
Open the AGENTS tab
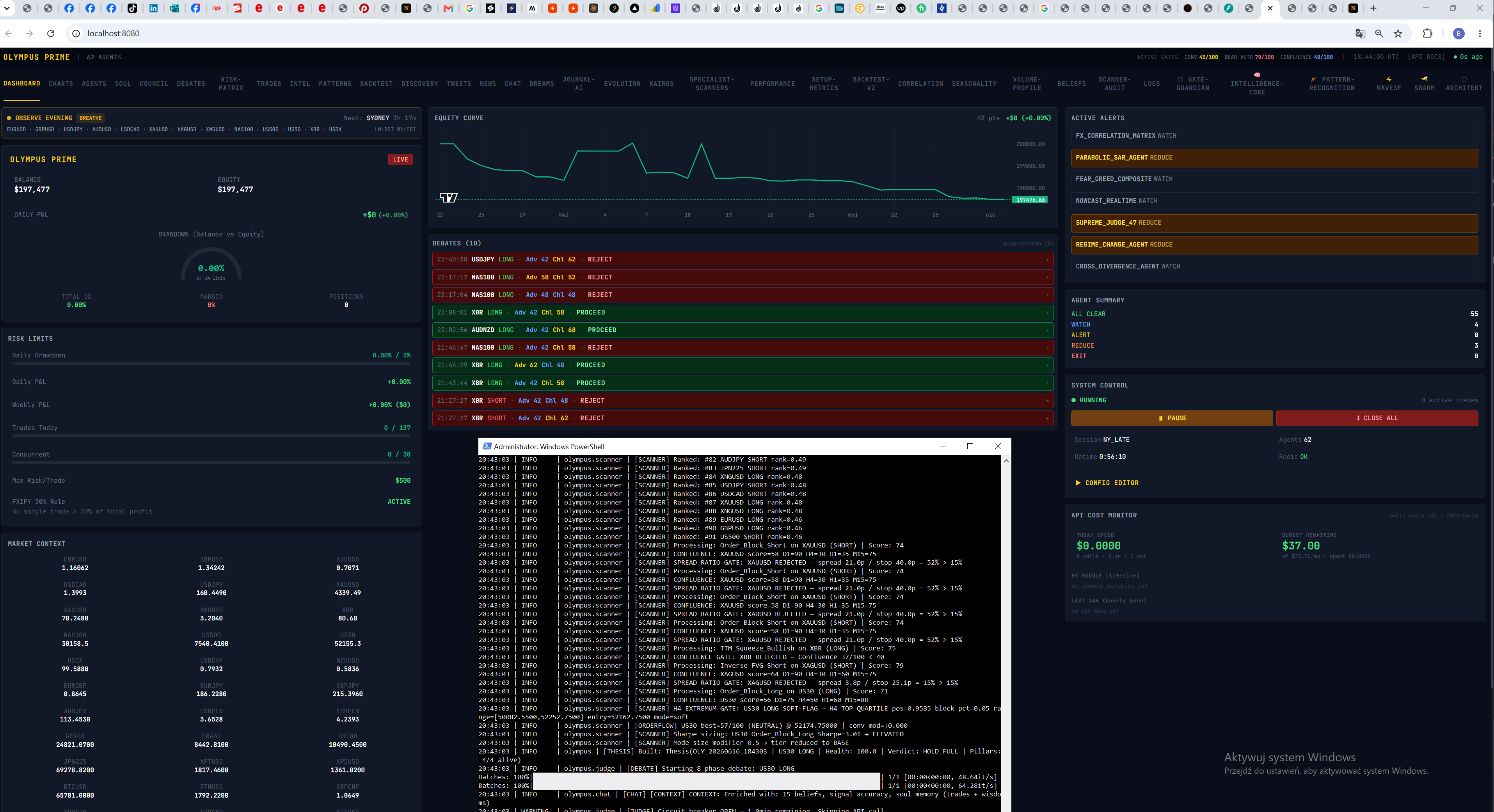click(x=94, y=84)
